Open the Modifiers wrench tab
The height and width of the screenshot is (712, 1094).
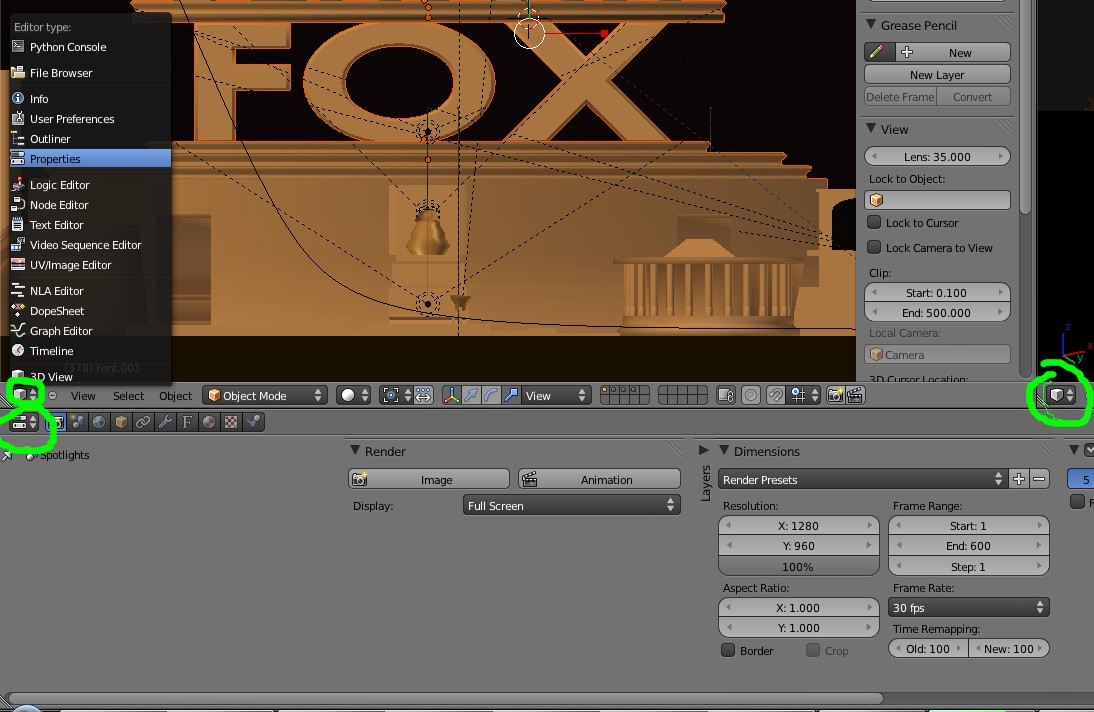click(x=165, y=423)
